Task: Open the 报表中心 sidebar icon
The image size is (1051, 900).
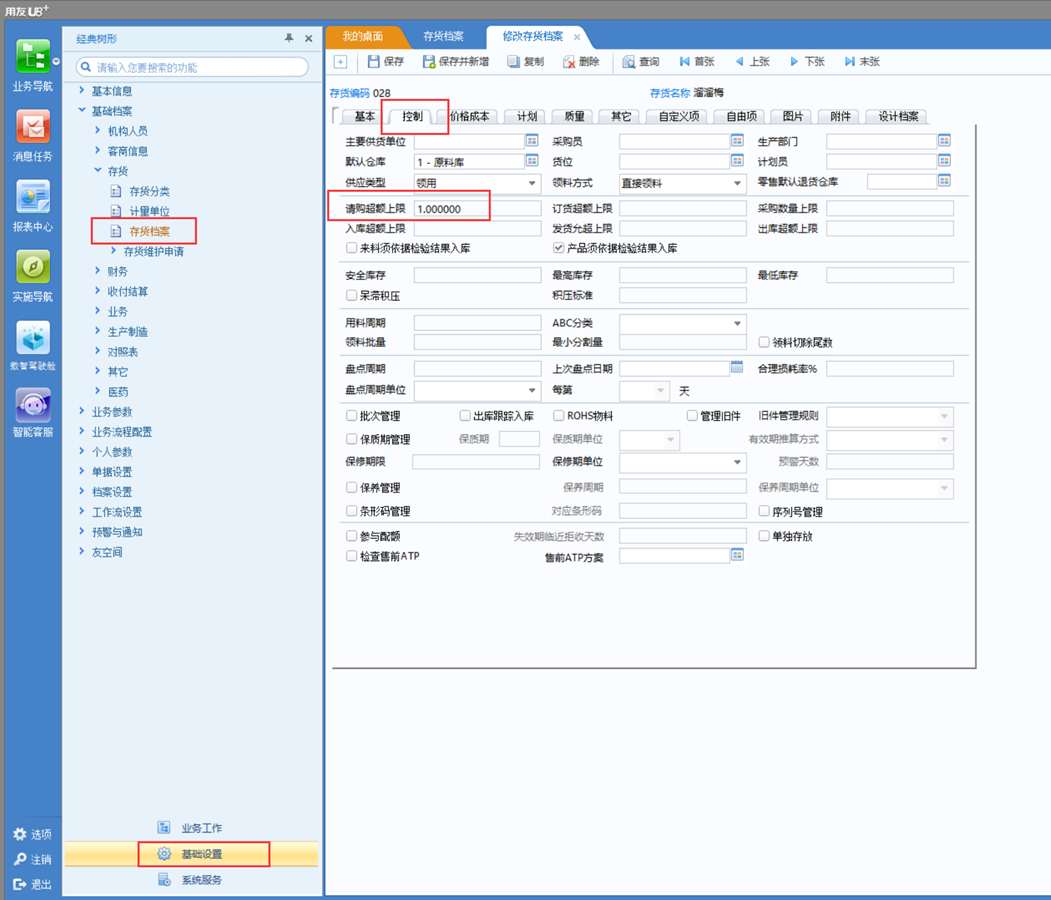Action: click(33, 197)
